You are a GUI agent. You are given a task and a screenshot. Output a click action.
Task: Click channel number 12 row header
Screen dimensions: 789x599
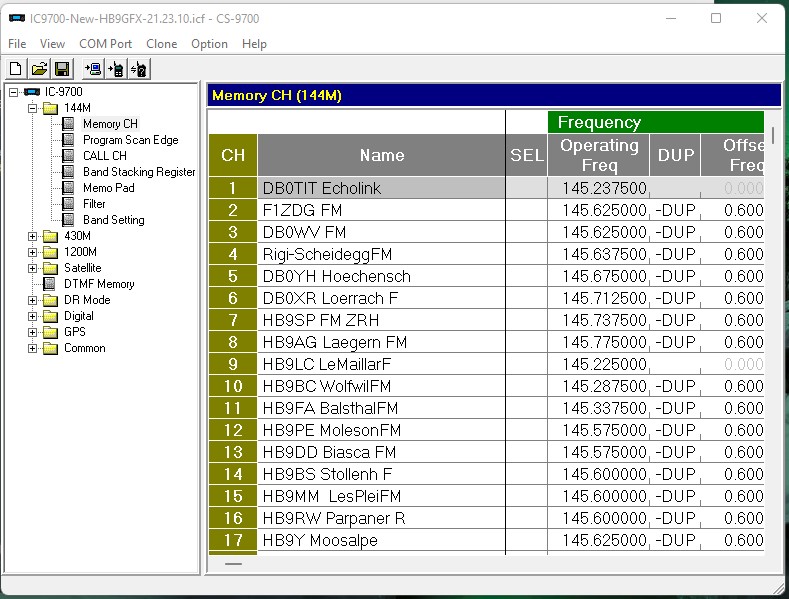tap(233, 430)
